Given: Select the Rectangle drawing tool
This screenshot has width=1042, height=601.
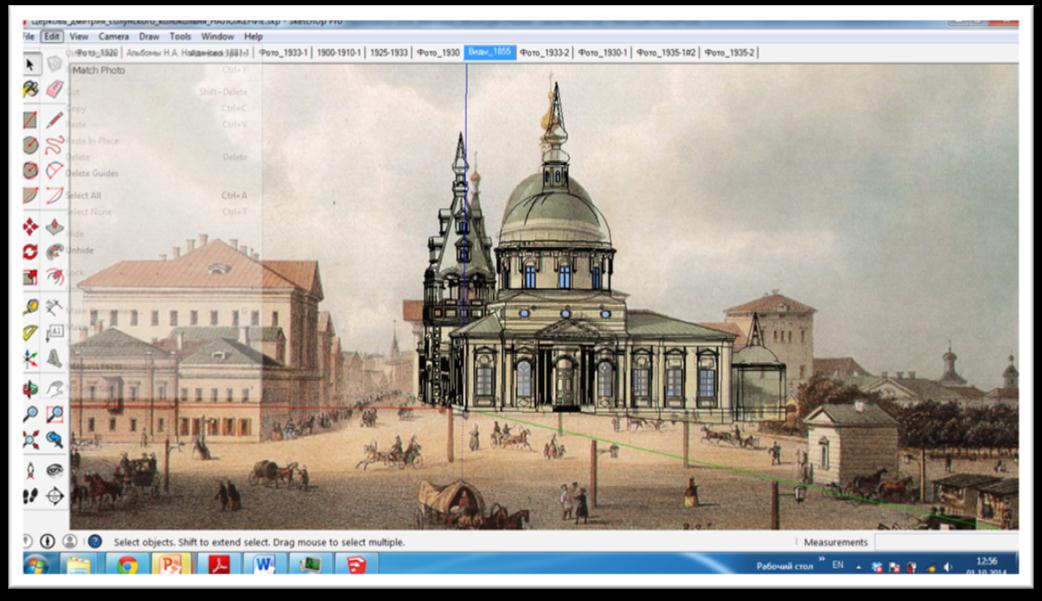Looking at the screenshot, I should point(31,120).
